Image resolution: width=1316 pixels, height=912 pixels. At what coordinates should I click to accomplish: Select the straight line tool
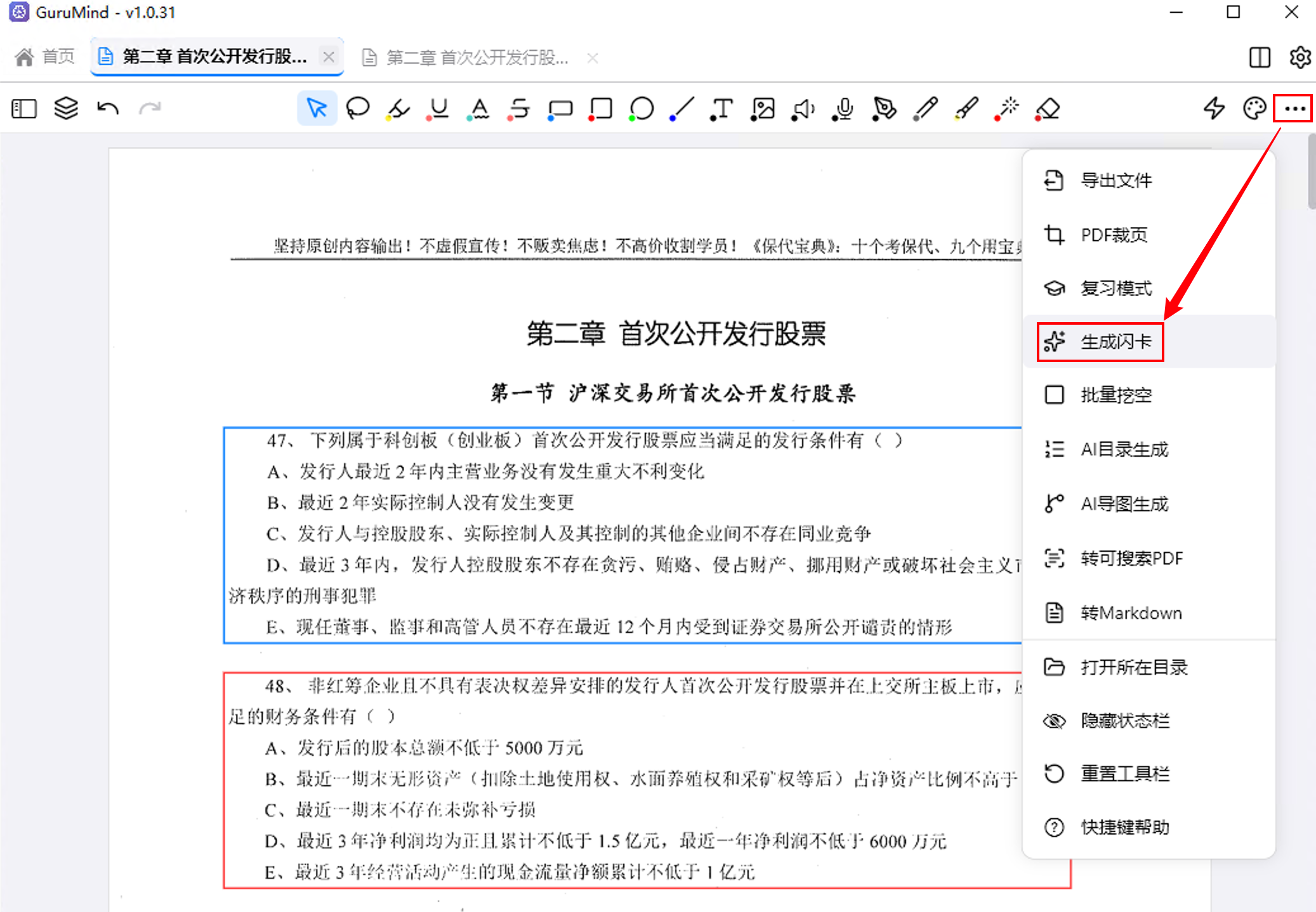[x=681, y=108]
